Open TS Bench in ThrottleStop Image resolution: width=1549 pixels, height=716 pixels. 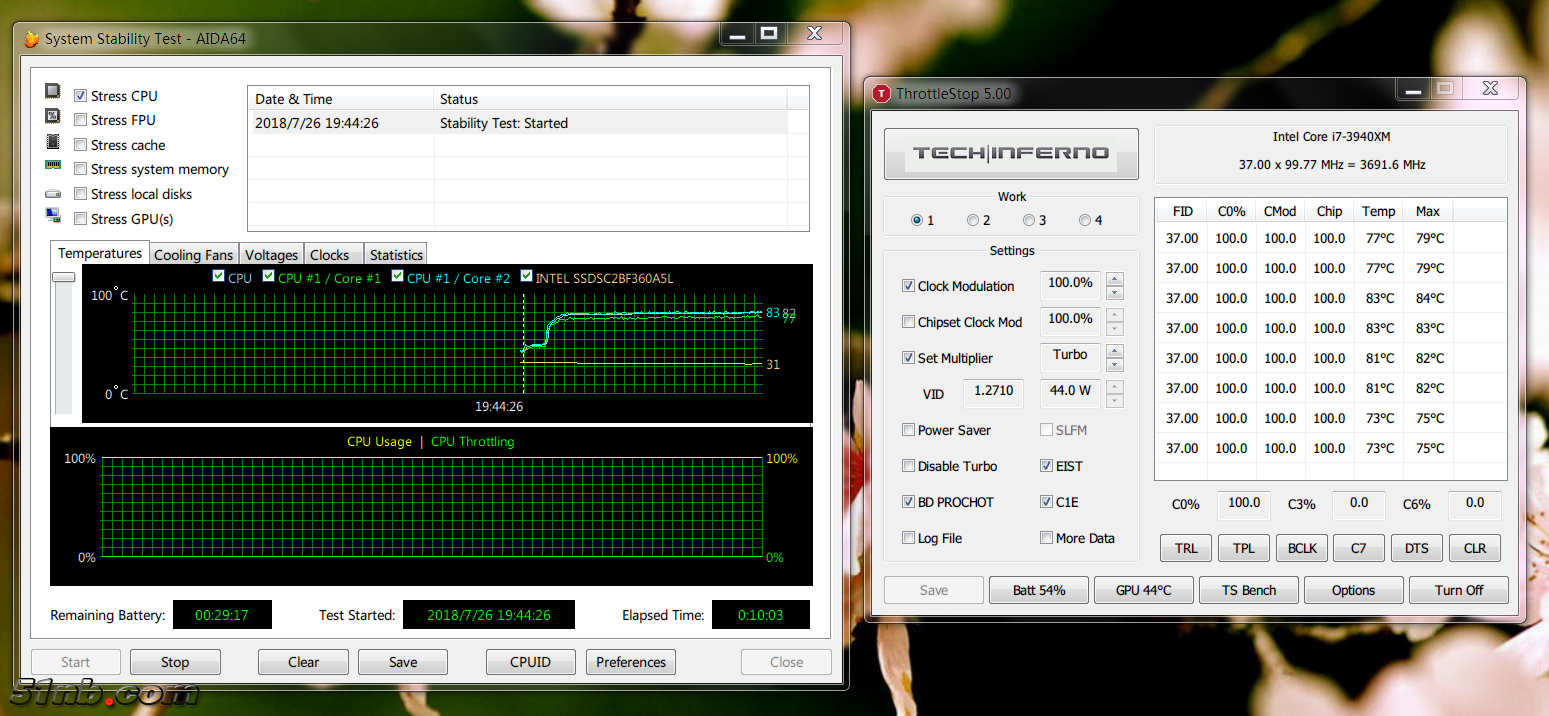coord(1248,590)
